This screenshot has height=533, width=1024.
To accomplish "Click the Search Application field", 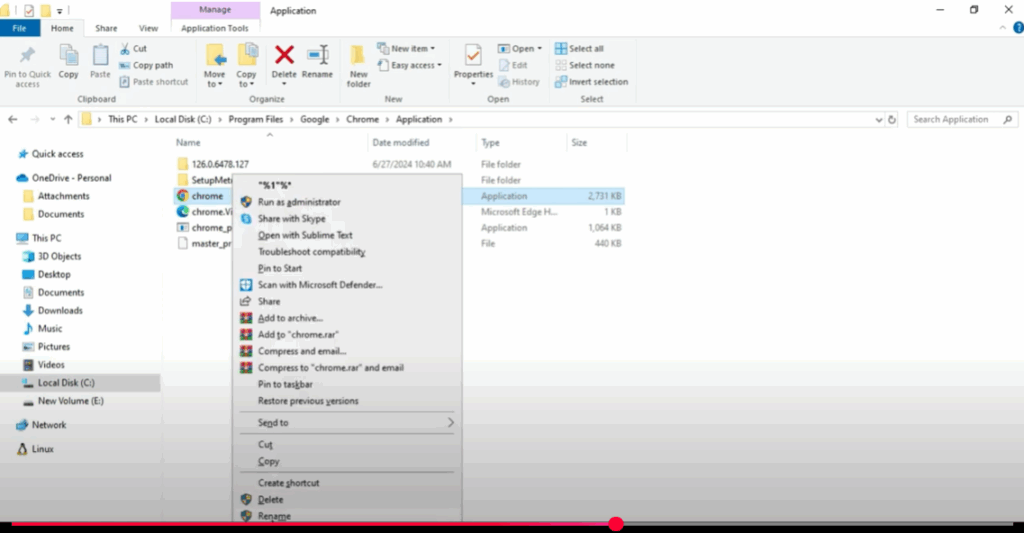I will coord(963,120).
